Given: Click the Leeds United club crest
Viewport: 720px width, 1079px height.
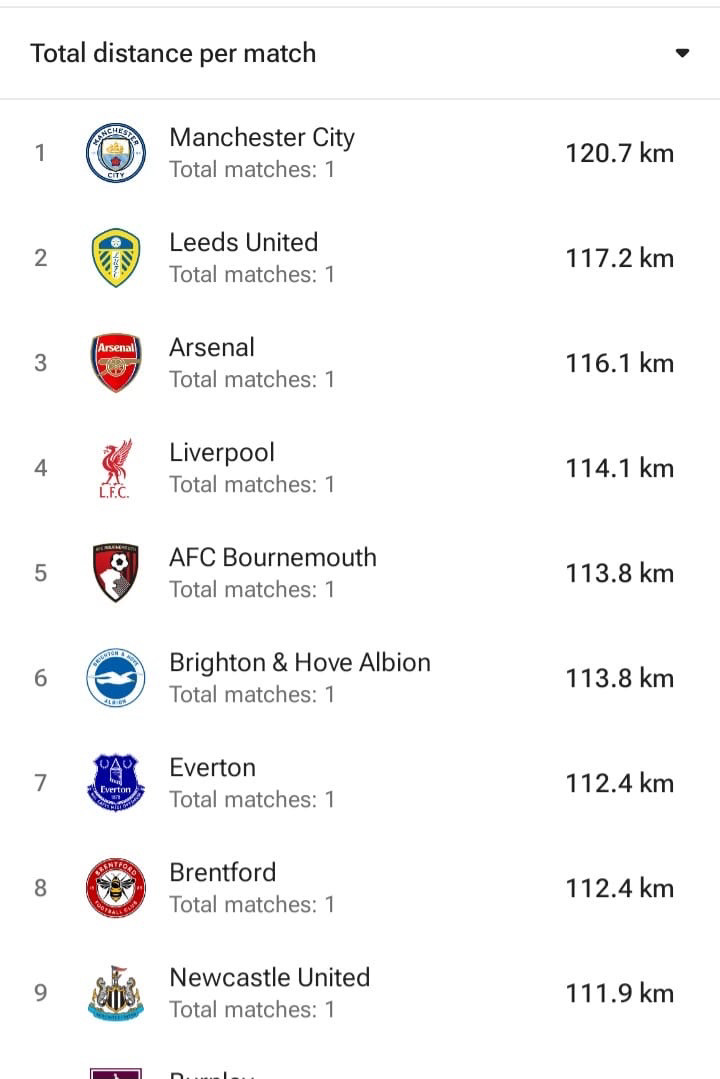Looking at the screenshot, I should pyautogui.click(x=116, y=258).
